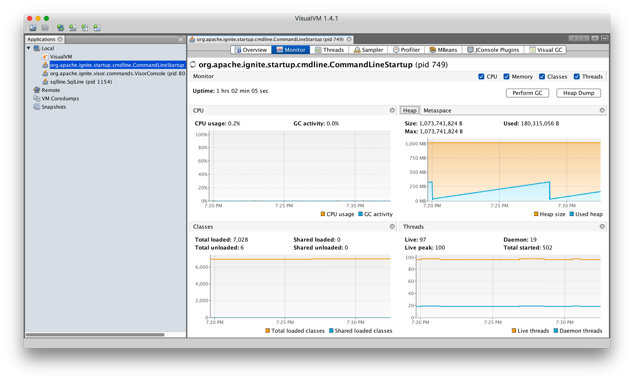
Task: Click the maximize editor icon at top-right of tab bar
Action: pos(604,38)
